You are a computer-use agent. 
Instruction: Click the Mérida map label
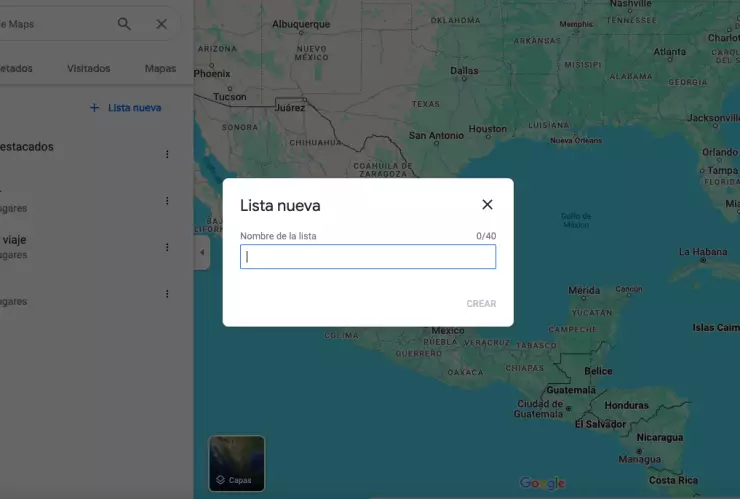[x=584, y=290]
